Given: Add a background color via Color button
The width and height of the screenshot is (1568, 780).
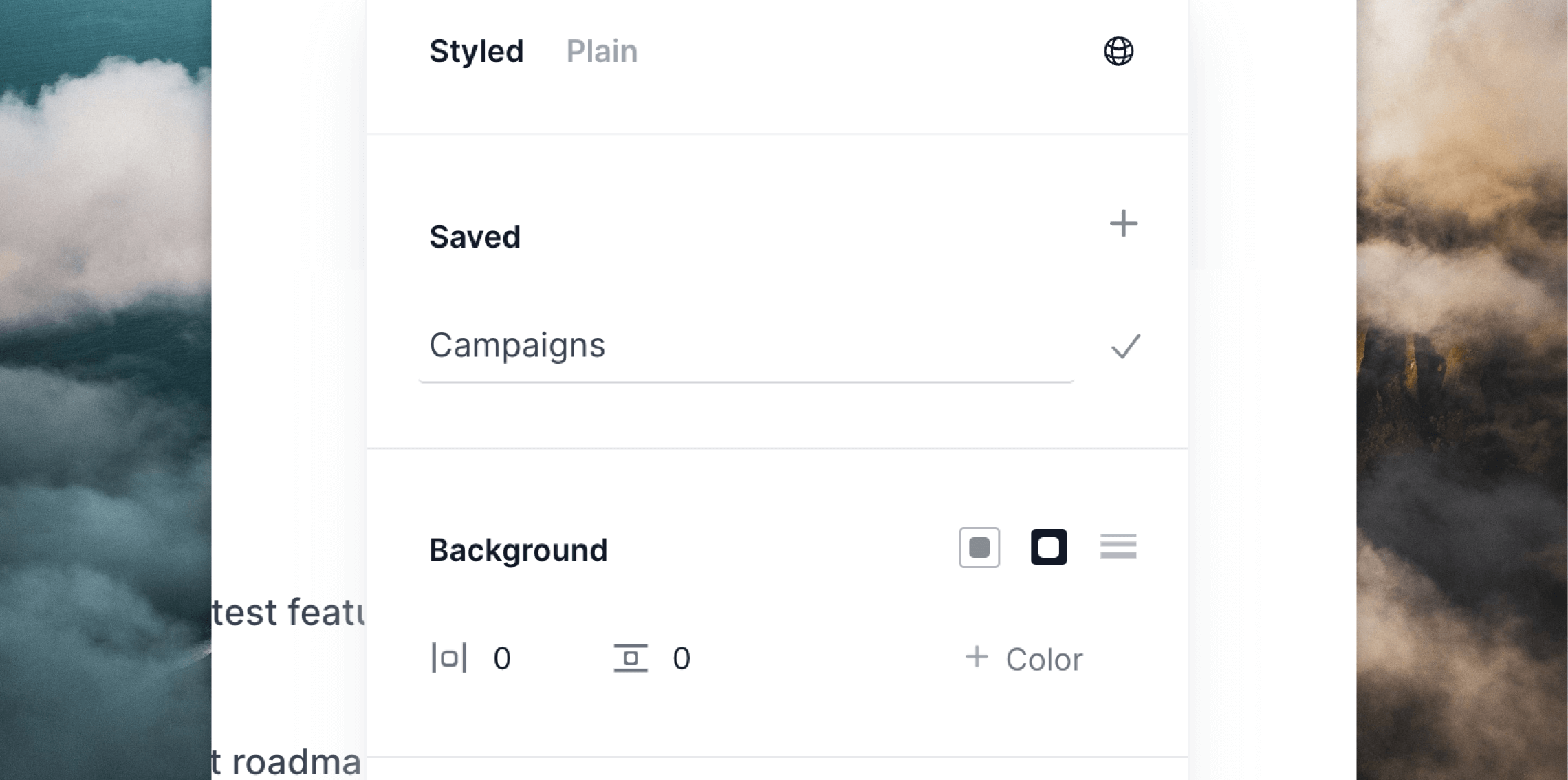Looking at the screenshot, I should (1024, 659).
